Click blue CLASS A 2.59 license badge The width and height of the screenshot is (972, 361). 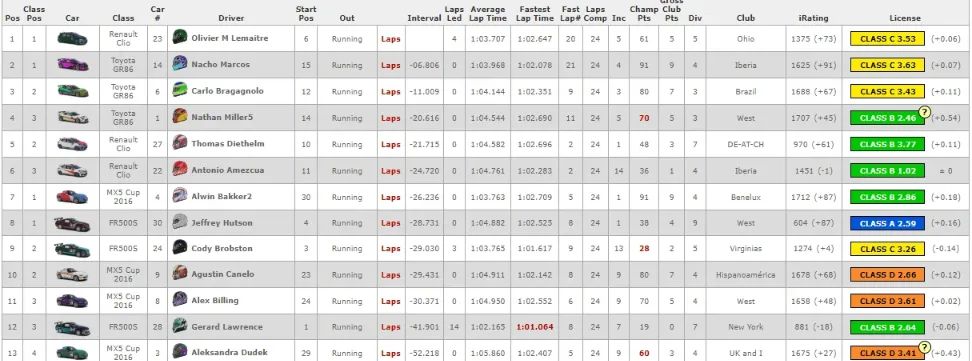[x=888, y=223]
